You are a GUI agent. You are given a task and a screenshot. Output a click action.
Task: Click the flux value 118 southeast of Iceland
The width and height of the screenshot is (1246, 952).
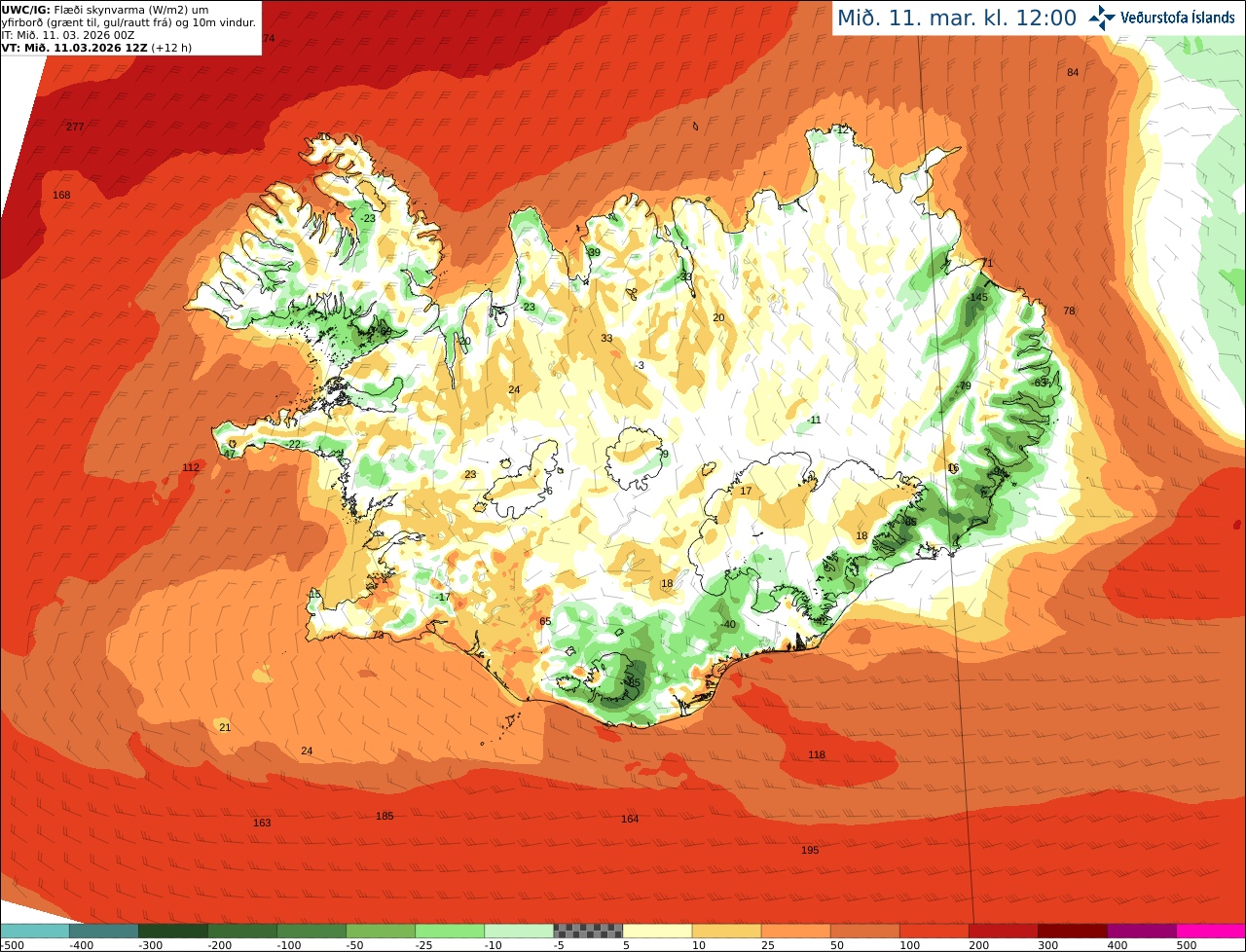coord(817,755)
